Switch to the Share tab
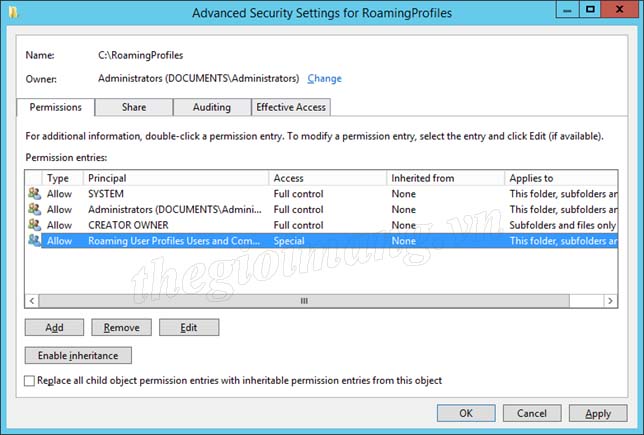 (134, 107)
